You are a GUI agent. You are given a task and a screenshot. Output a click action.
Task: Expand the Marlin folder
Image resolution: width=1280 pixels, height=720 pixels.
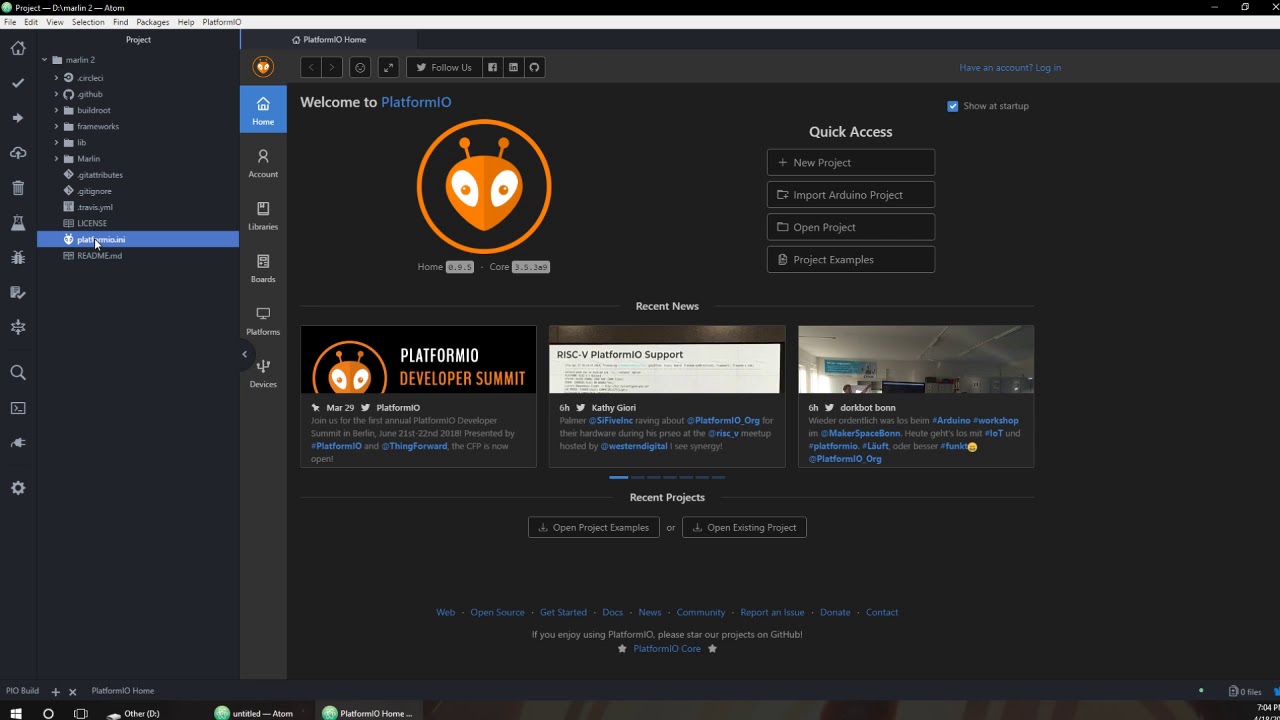click(56, 158)
